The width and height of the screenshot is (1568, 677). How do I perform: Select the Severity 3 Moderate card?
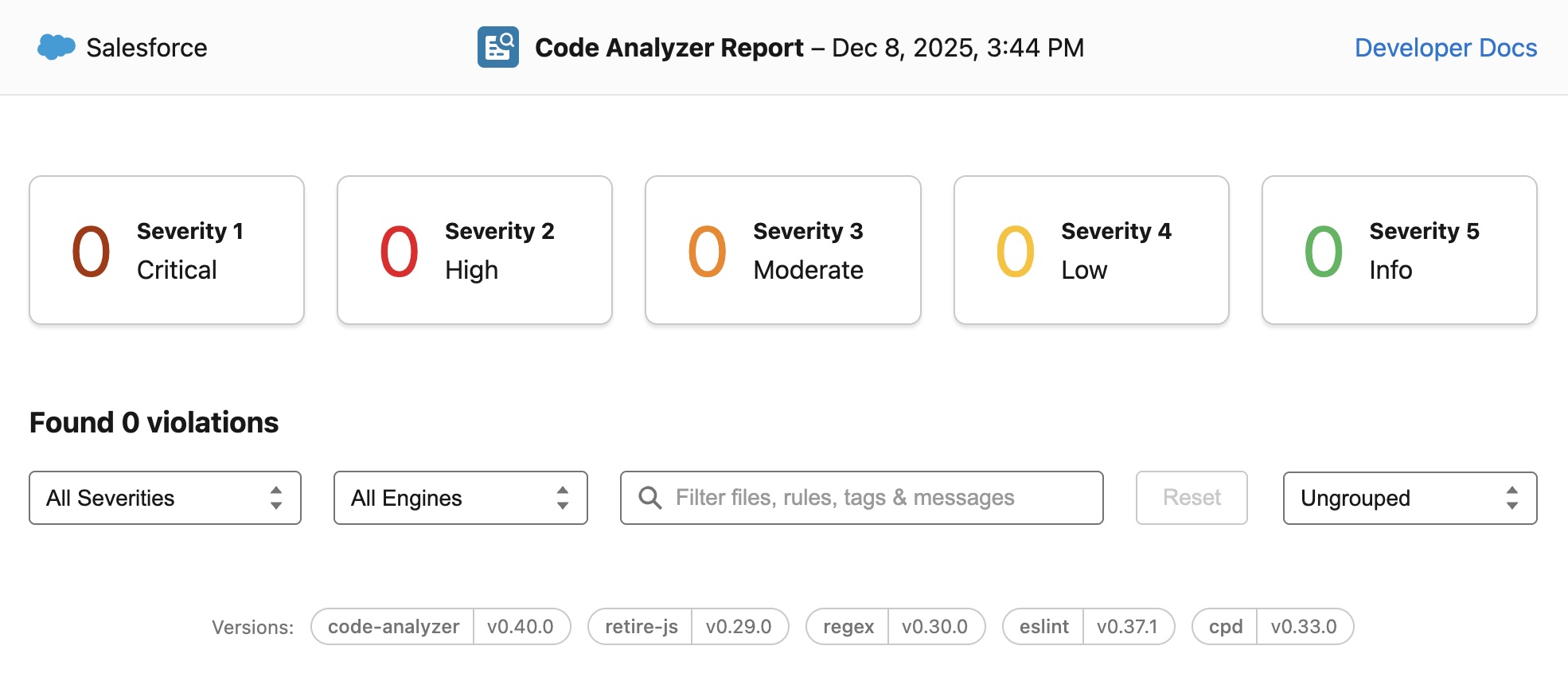[783, 250]
